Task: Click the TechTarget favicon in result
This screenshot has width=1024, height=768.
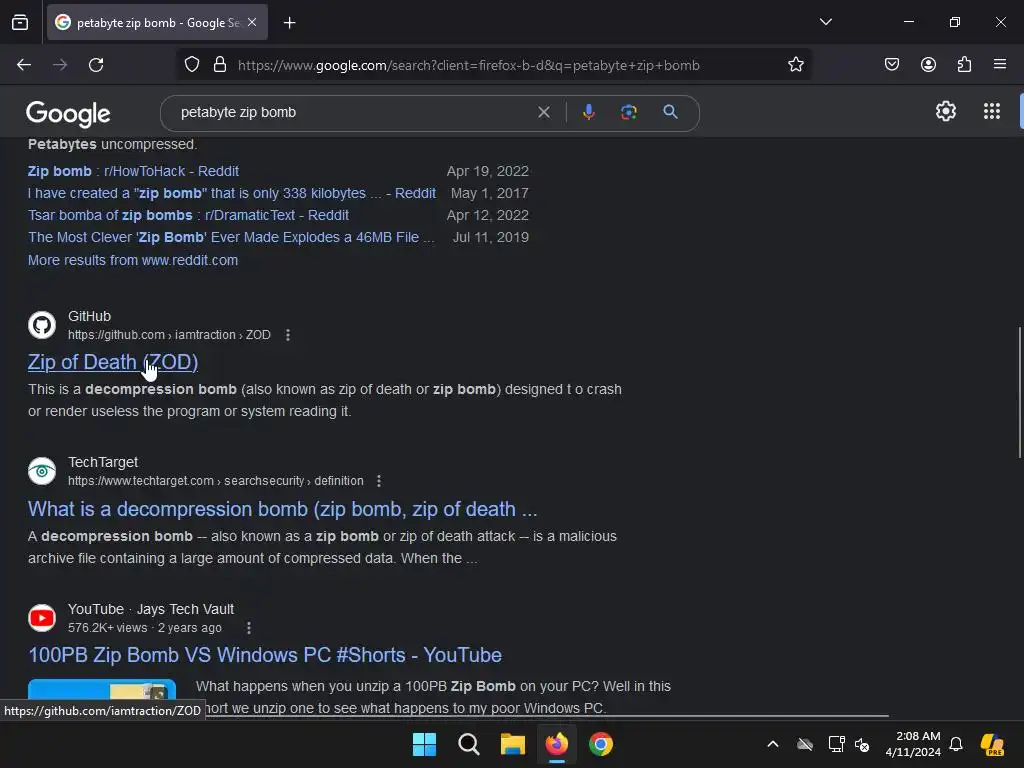Action: pos(42,472)
